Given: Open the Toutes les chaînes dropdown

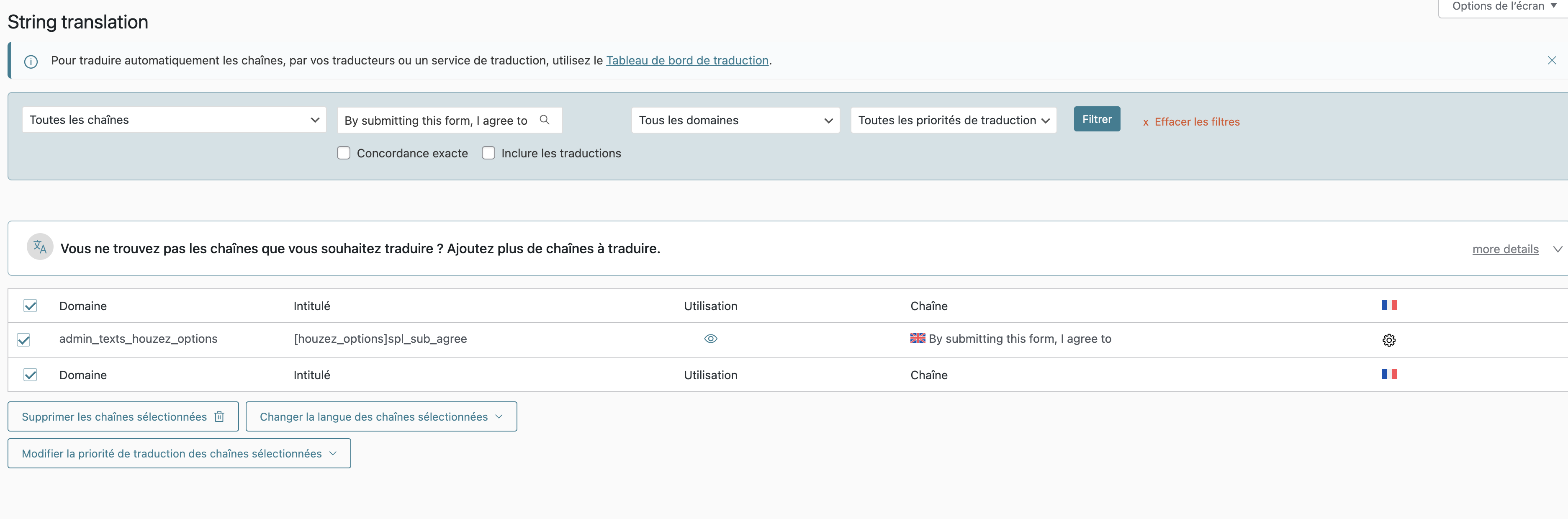Looking at the screenshot, I should click(173, 120).
